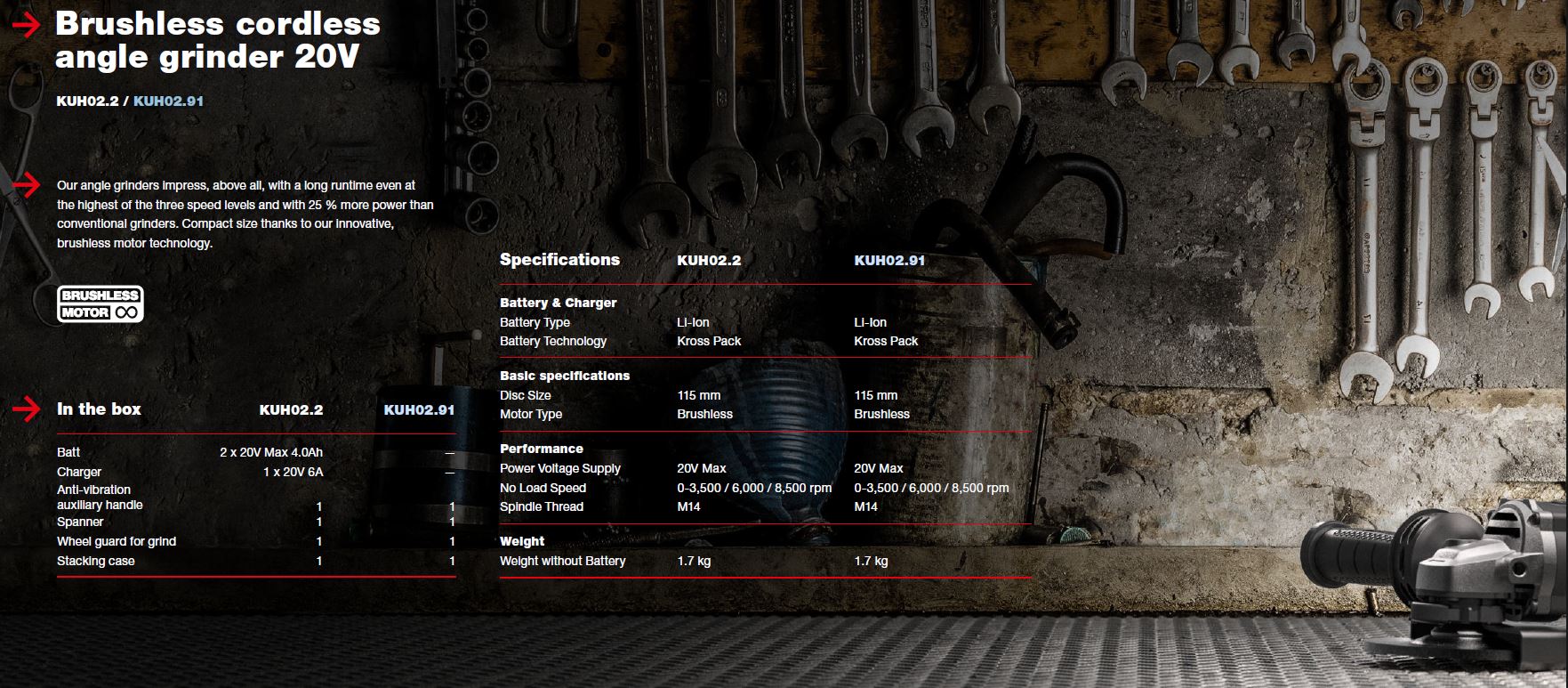This screenshot has height=688, width=1568.
Task: Click the Brushless motor value for KUH02.91
Action: [881, 414]
